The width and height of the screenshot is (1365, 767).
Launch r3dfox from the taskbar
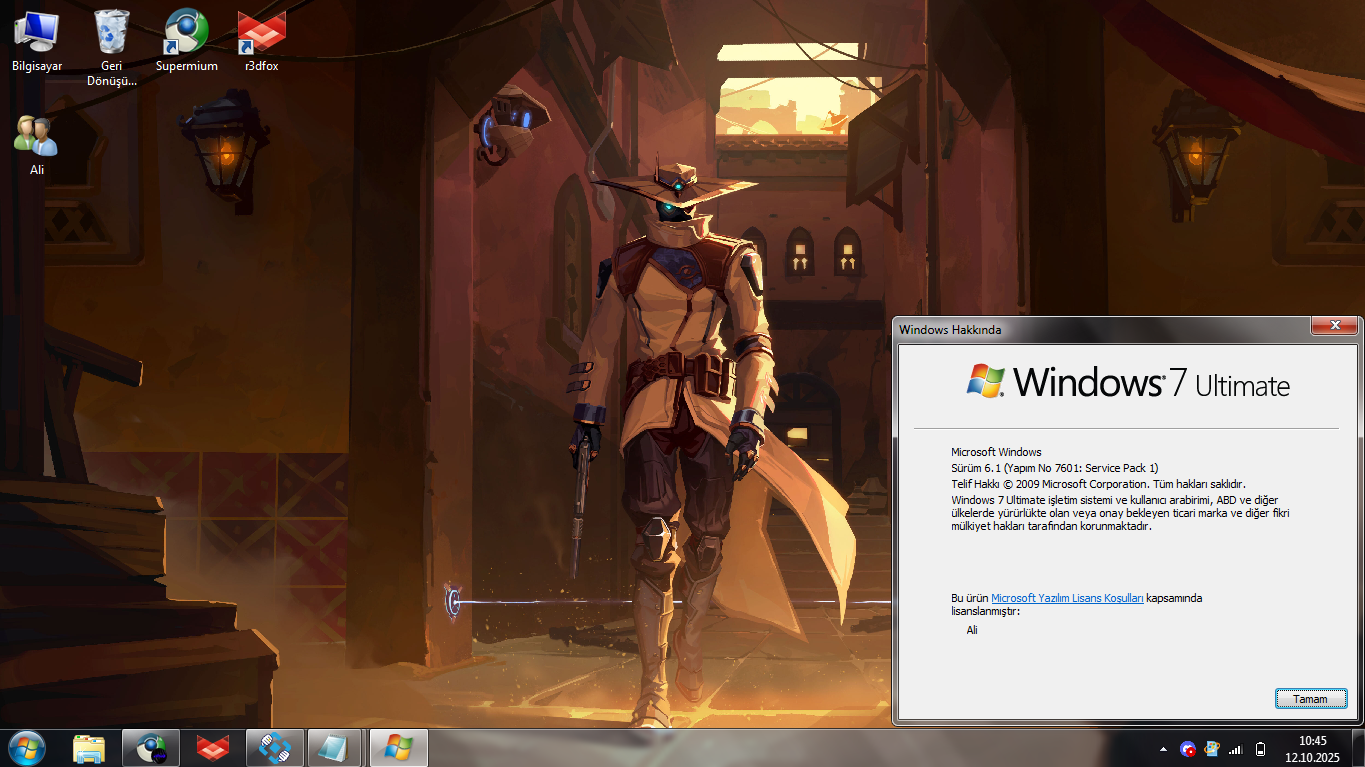coord(212,748)
